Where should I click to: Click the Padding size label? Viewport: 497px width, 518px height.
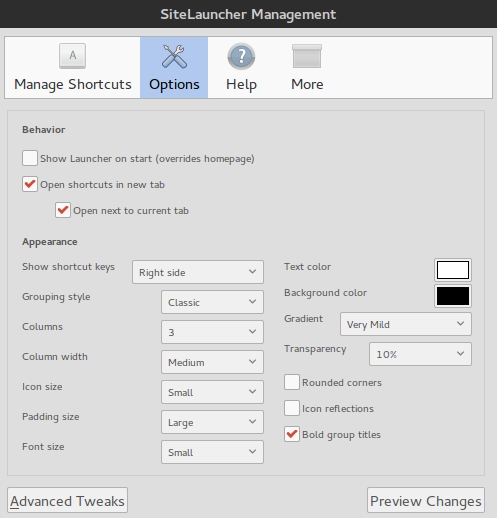[51, 417]
